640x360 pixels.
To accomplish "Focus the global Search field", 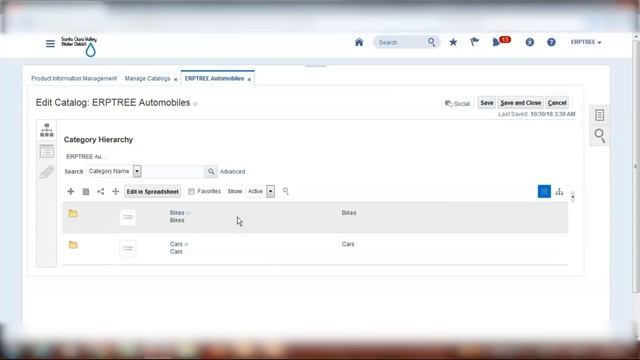I will 401,42.
